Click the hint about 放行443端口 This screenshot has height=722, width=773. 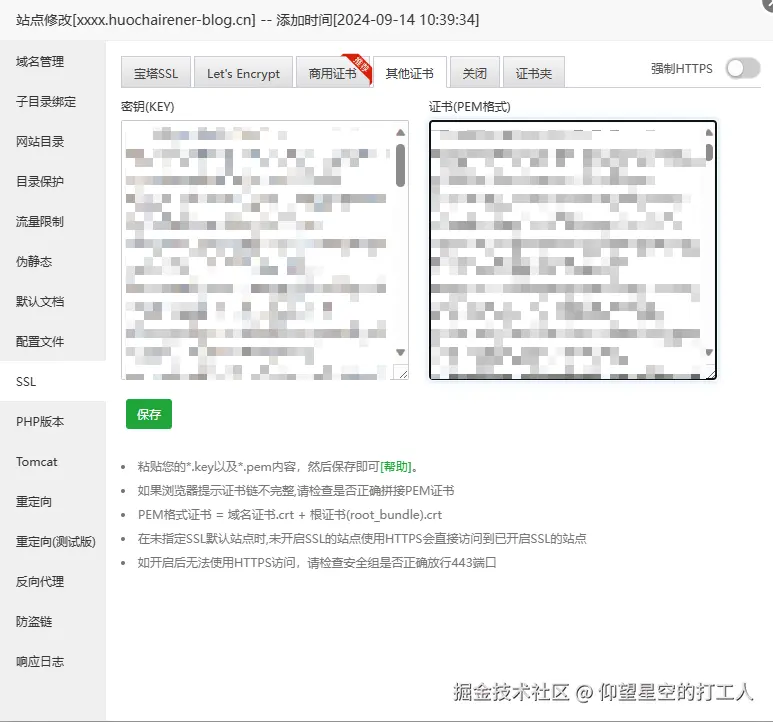point(317,562)
